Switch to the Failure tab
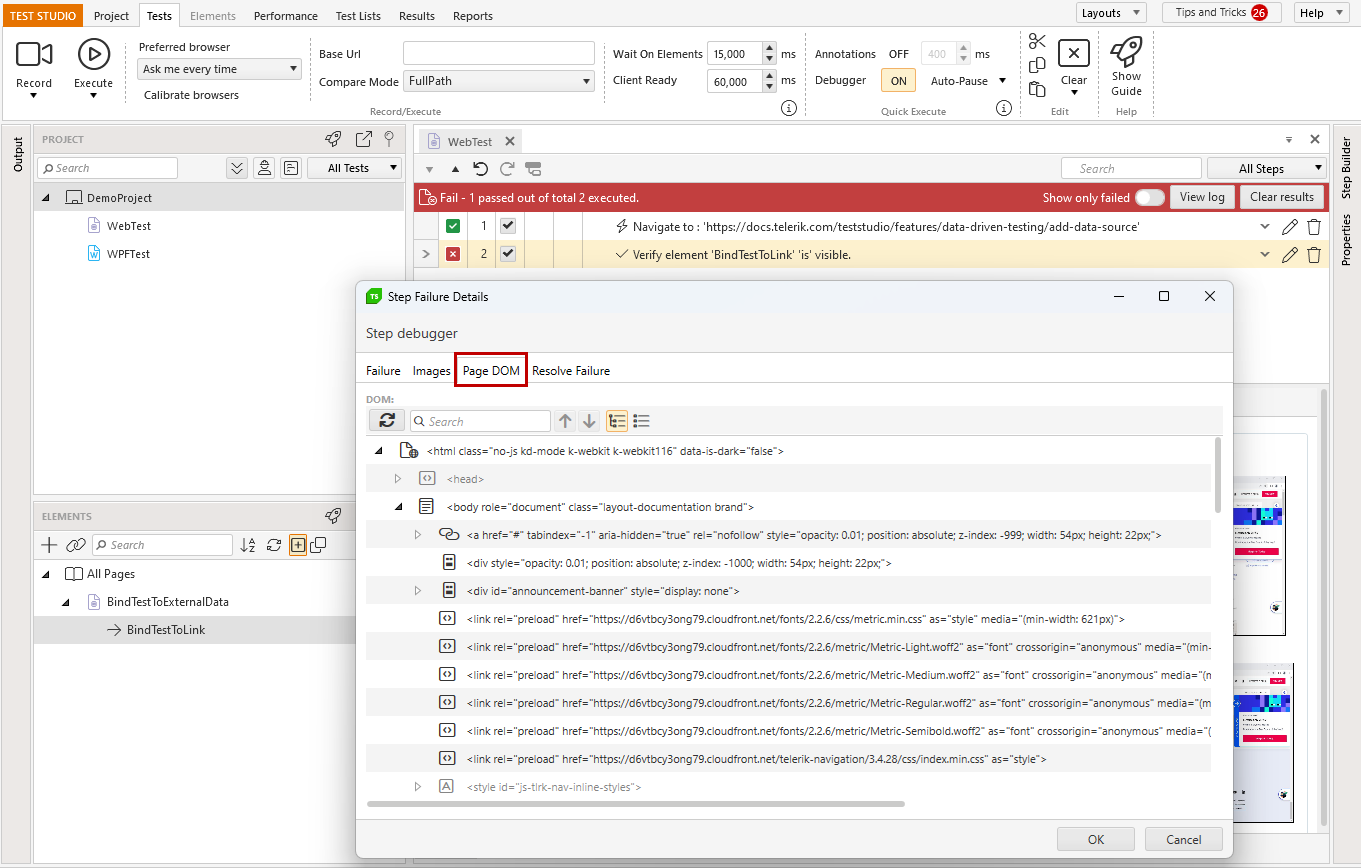The image size is (1361, 868). 383,371
